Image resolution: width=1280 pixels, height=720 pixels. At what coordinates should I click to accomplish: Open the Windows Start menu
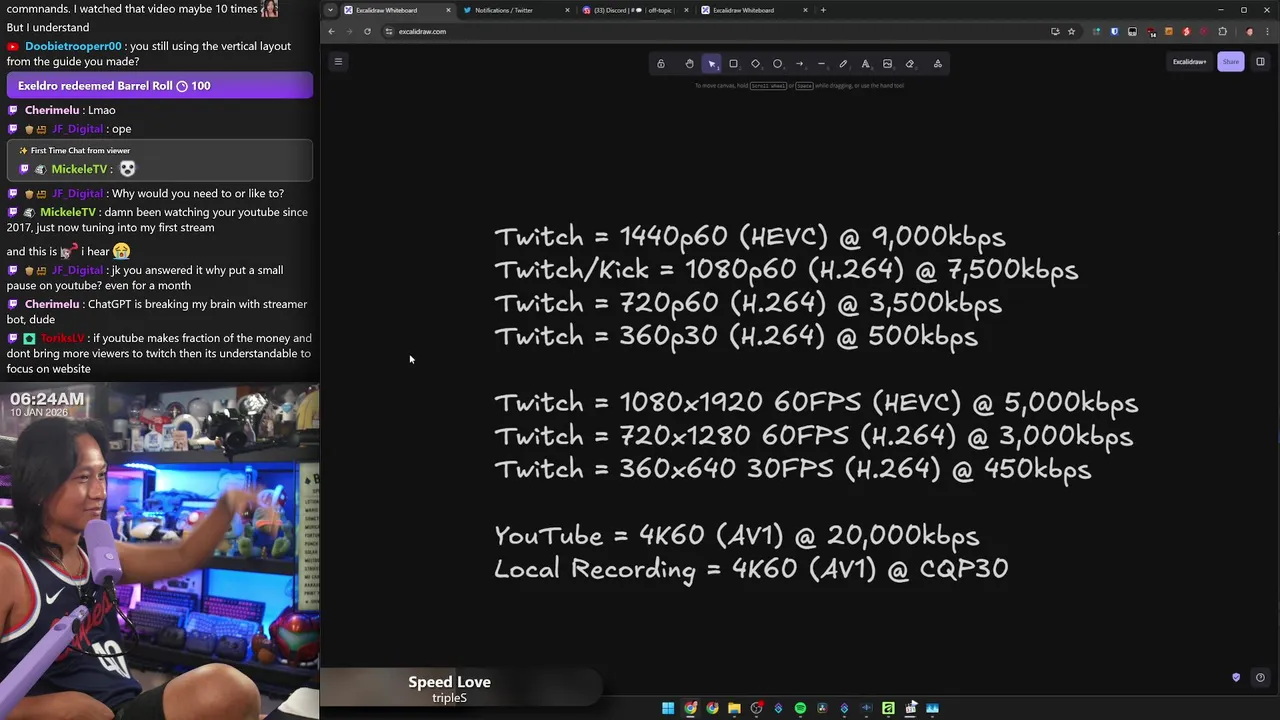coord(668,708)
